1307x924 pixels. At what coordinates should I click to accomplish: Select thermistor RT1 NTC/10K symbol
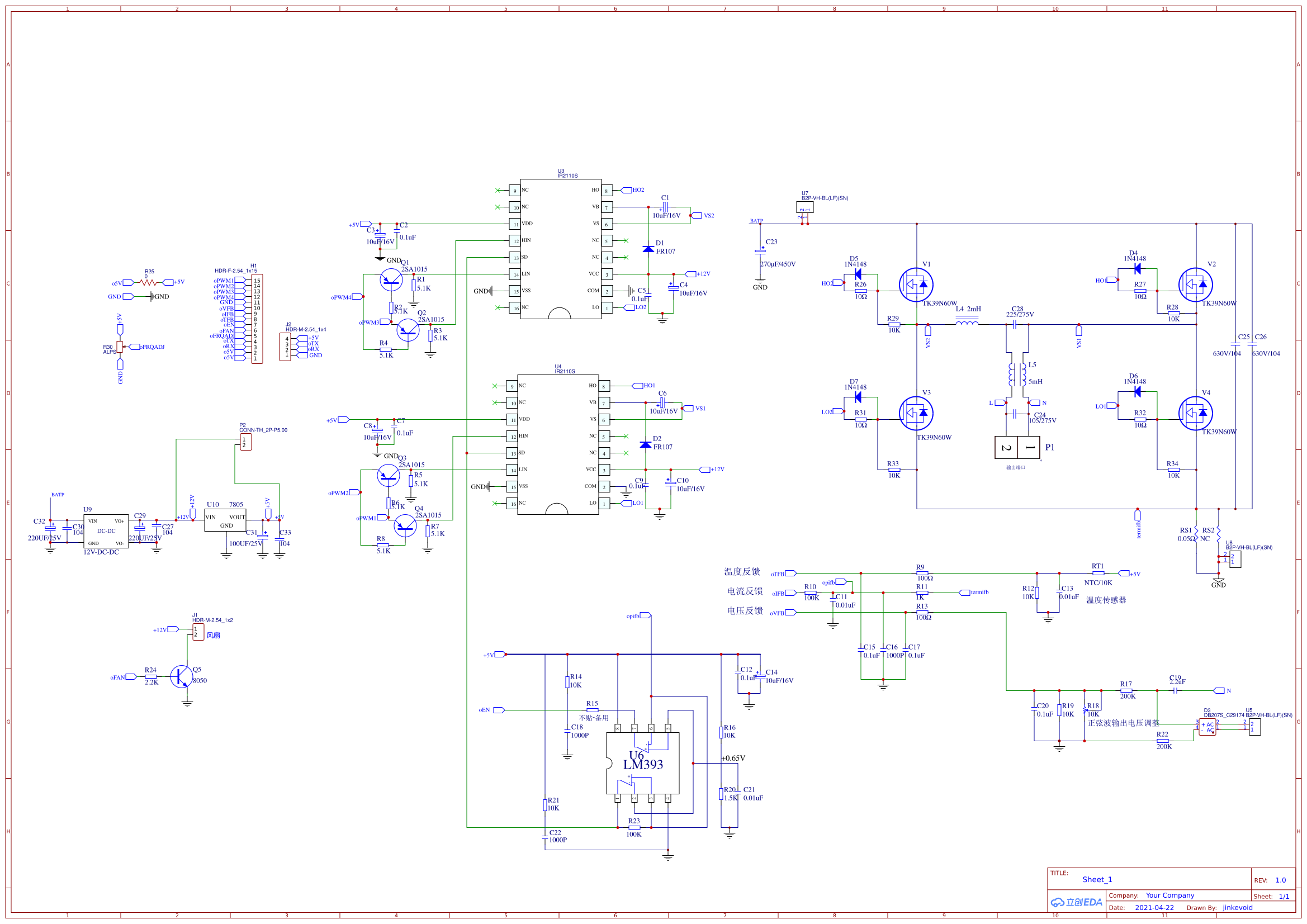(1097, 573)
